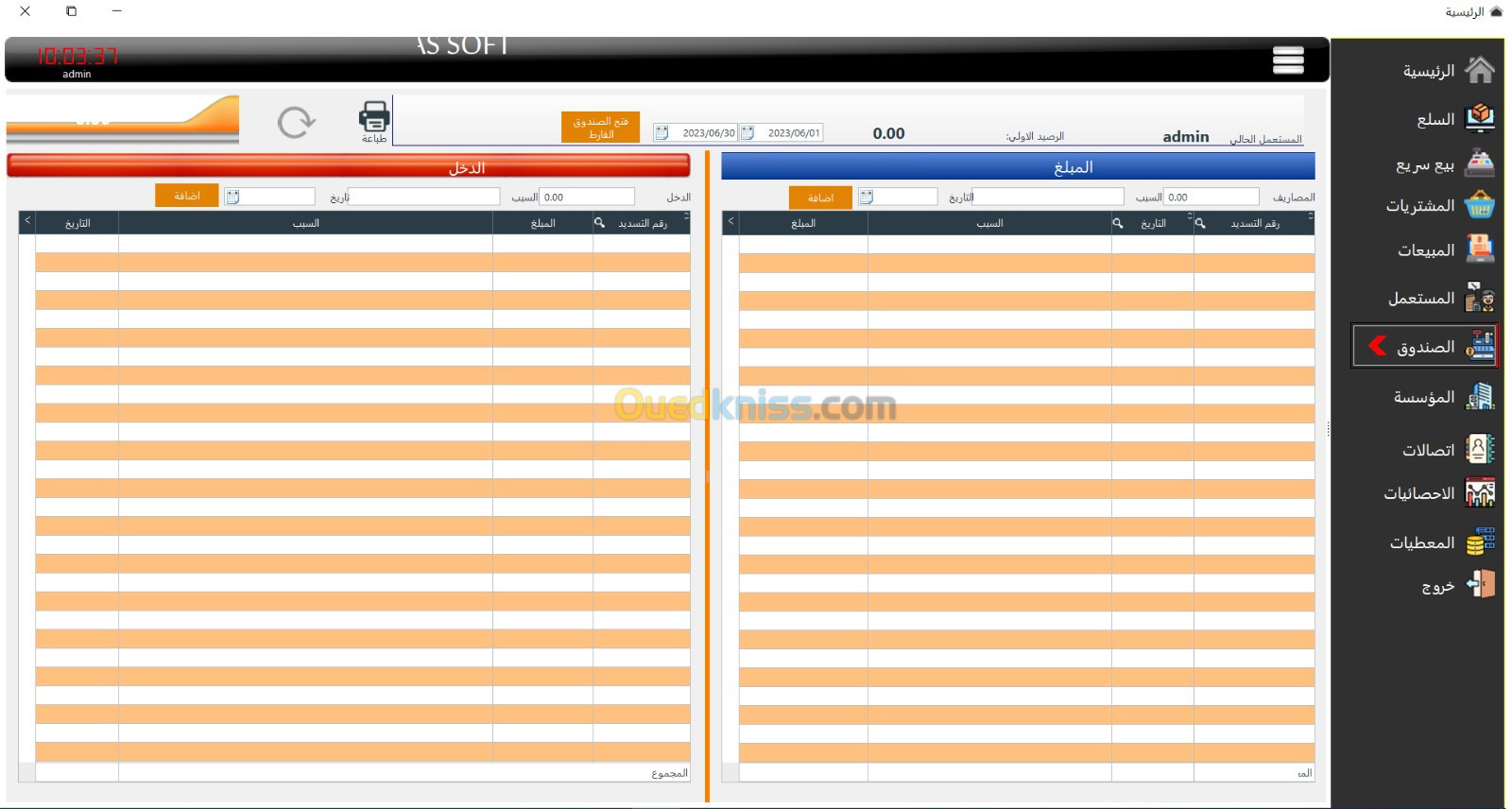
Task: Click the home icon in title bar
Action: (1496, 11)
